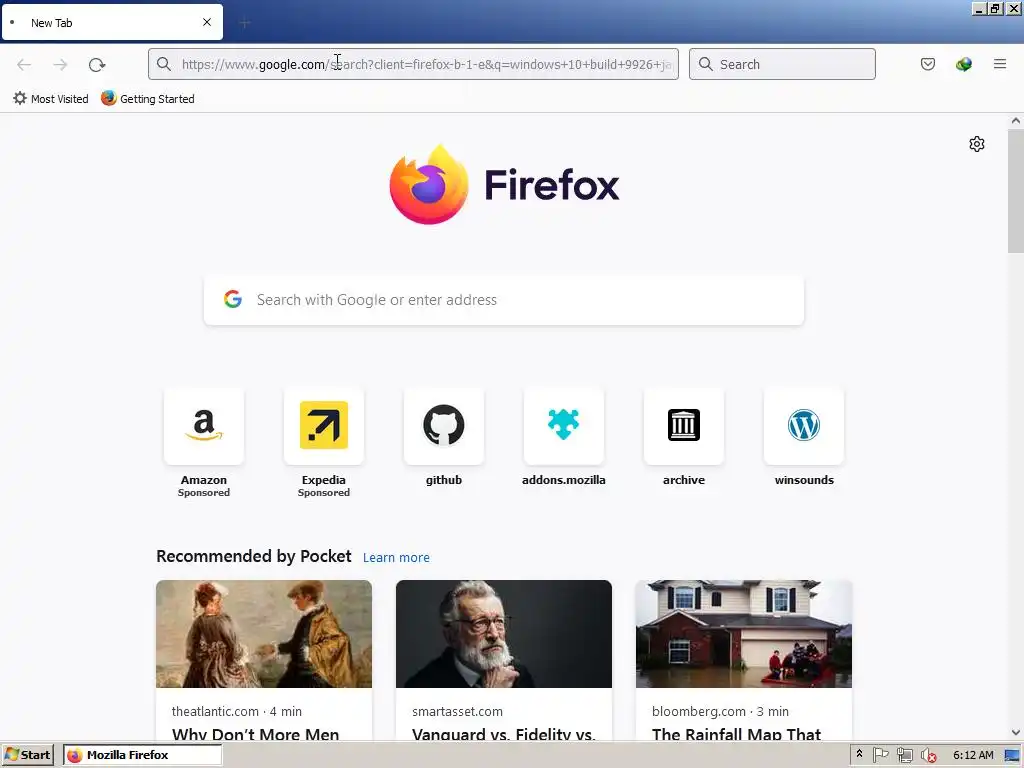The width and height of the screenshot is (1024, 768).
Task: Click the network computers tray icon
Action: 904,756
